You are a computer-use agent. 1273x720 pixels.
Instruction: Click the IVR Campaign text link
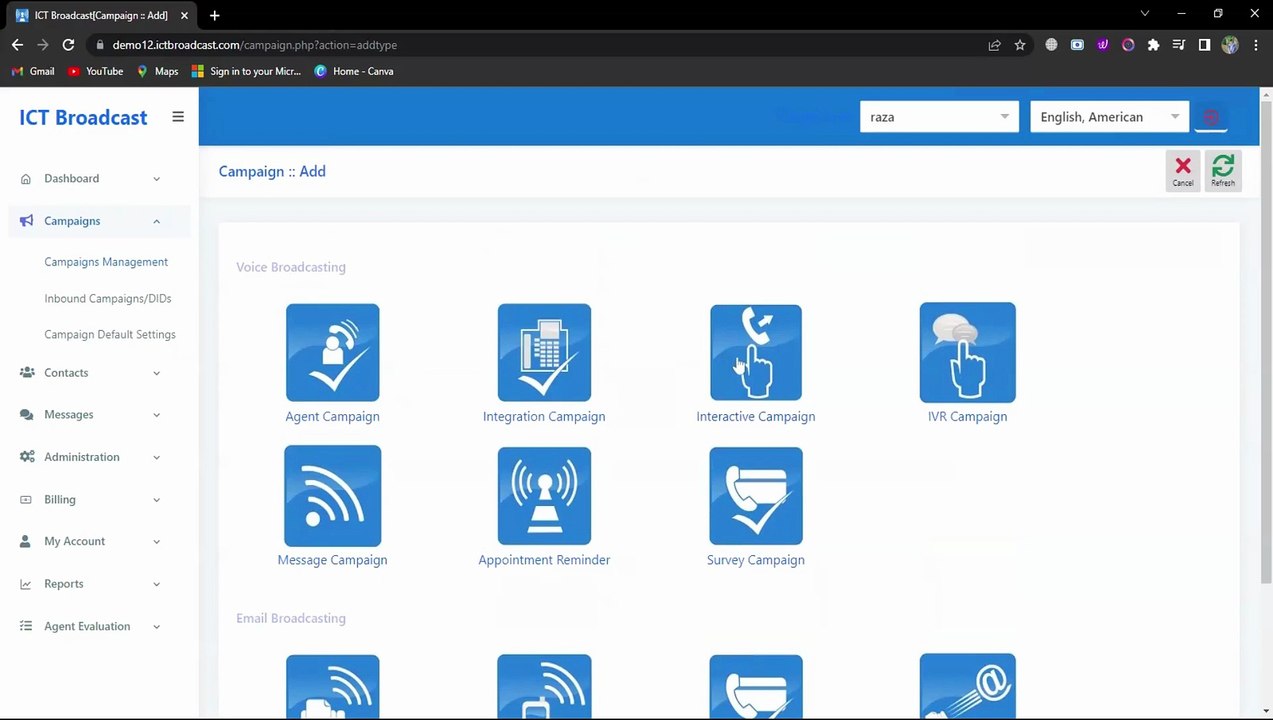[967, 417]
